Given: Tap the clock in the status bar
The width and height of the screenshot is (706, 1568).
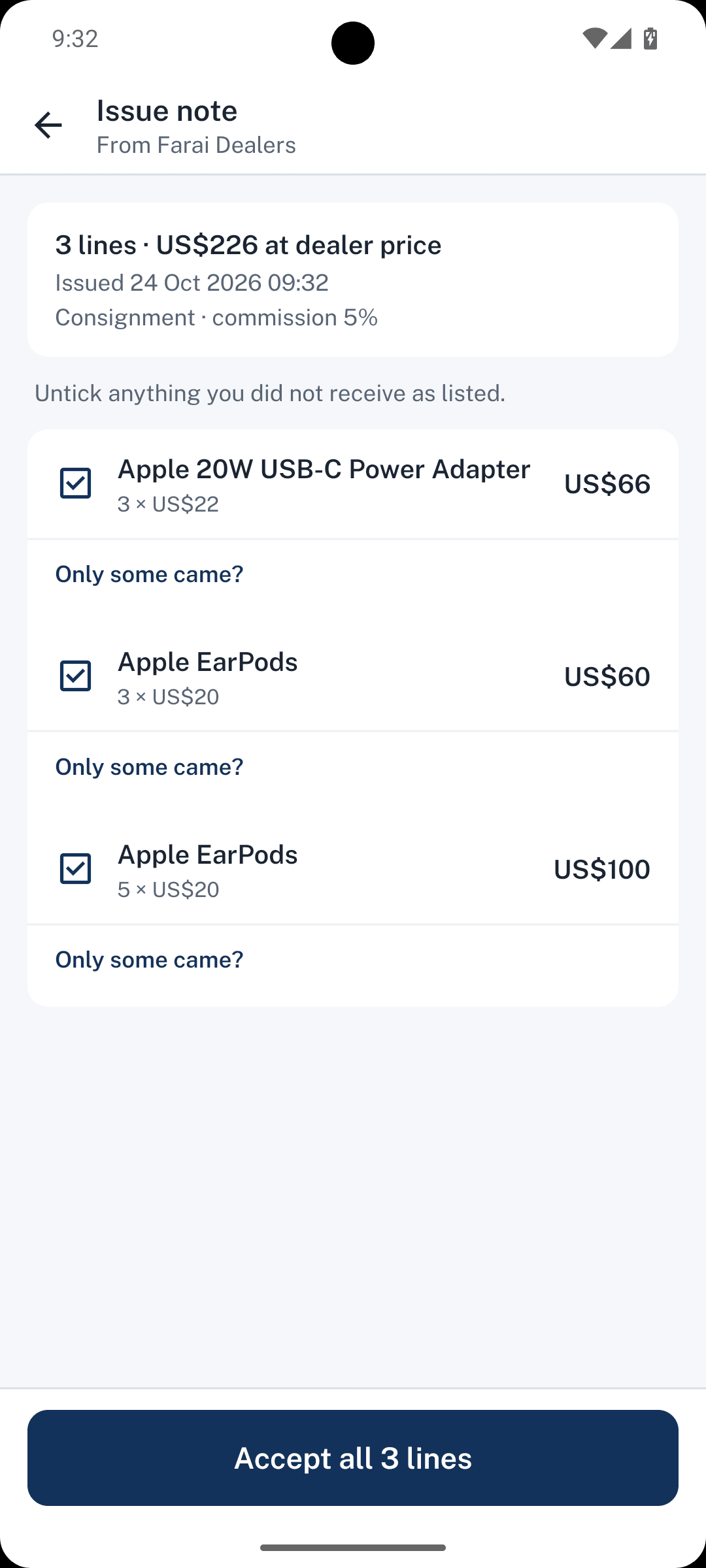Looking at the screenshot, I should 75,39.
